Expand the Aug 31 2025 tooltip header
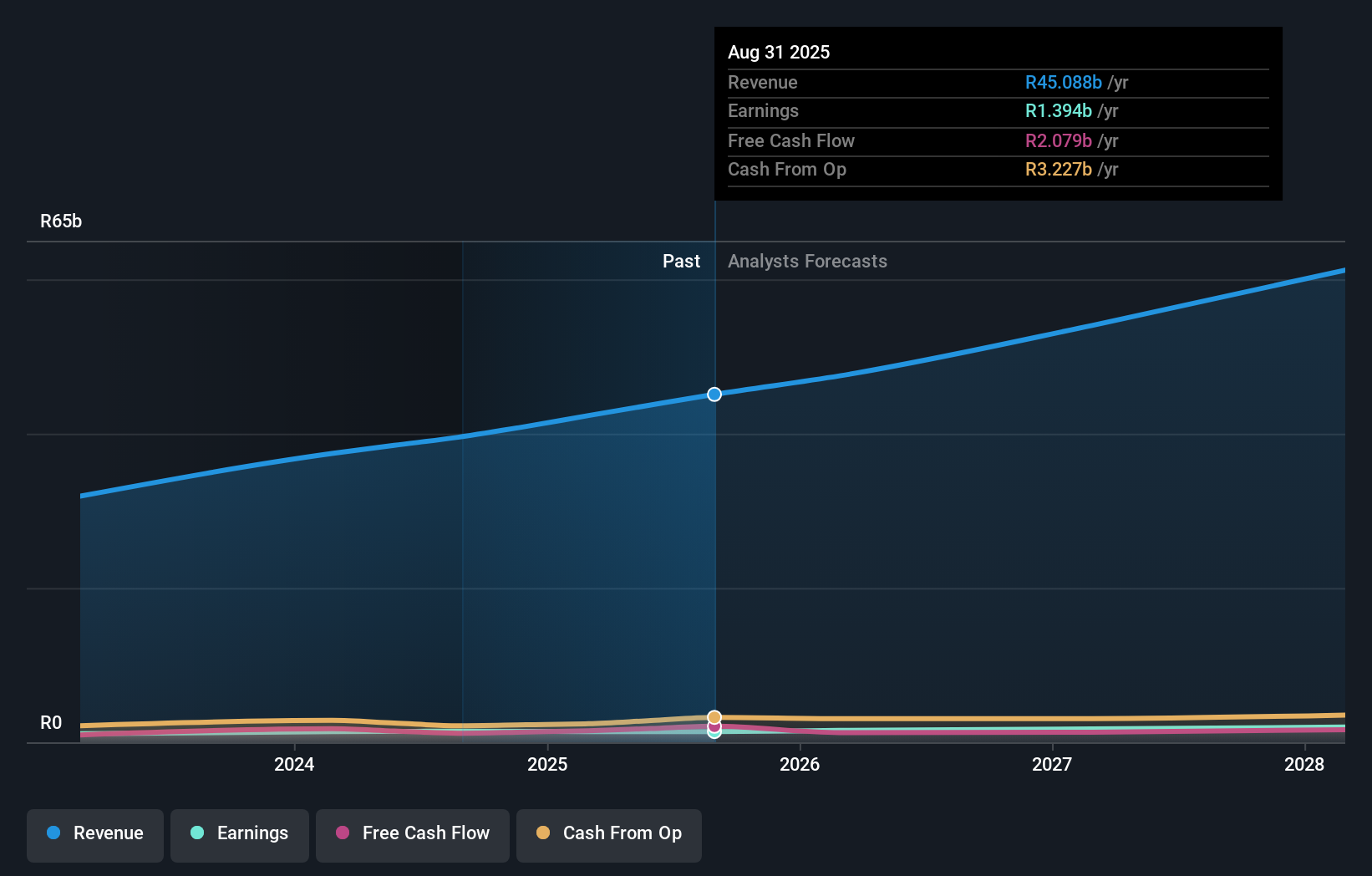This screenshot has width=1372, height=876. click(x=779, y=52)
